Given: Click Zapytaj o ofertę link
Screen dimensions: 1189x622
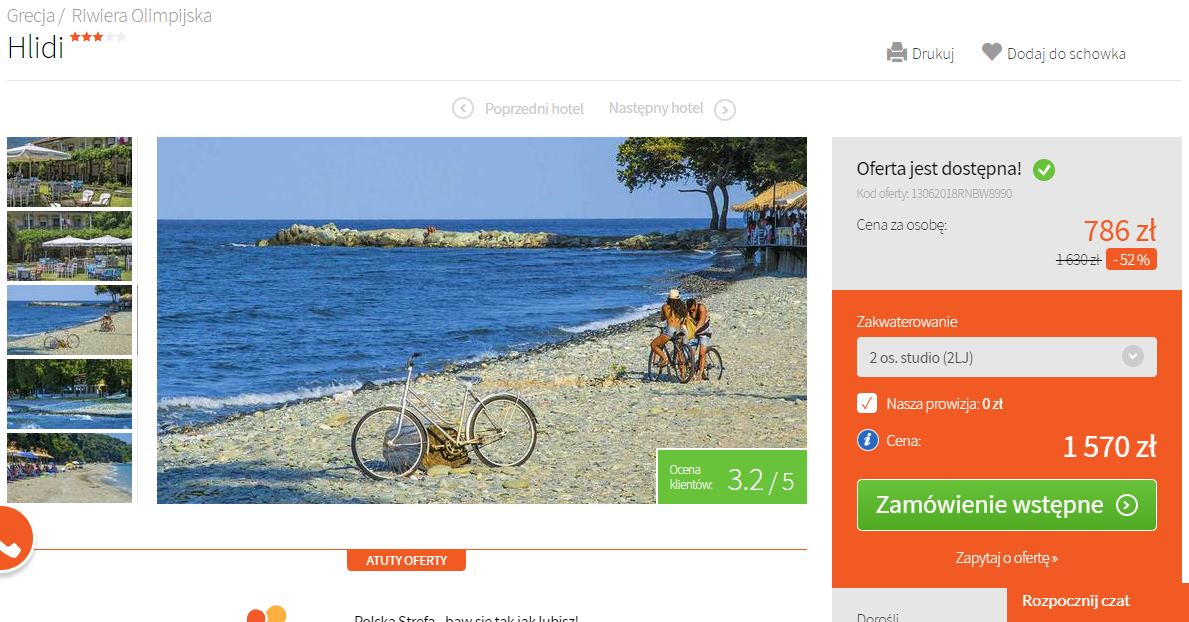Looking at the screenshot, I should tap(1006, 558).
